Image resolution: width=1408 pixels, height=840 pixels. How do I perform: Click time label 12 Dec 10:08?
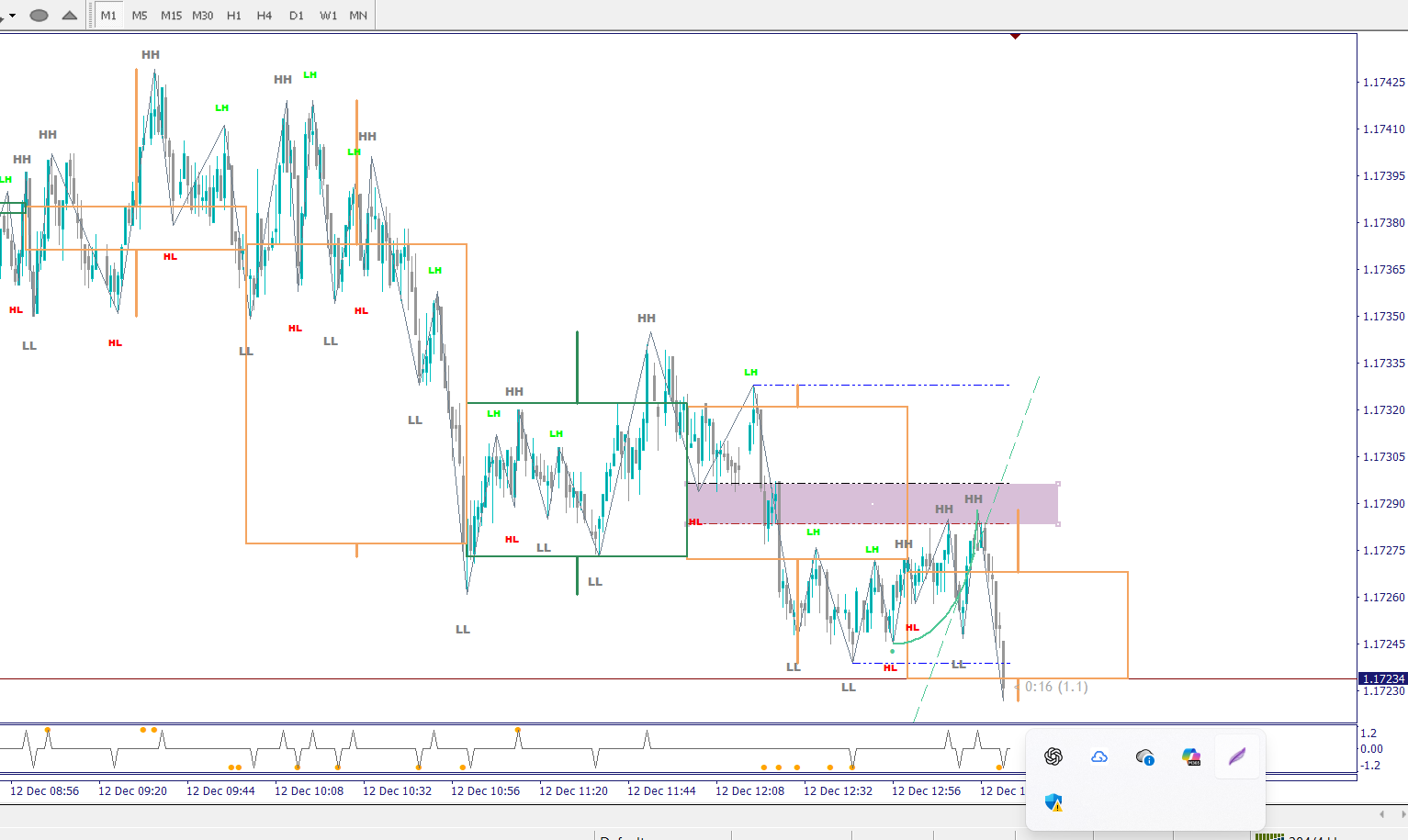(x=309, y=790)
